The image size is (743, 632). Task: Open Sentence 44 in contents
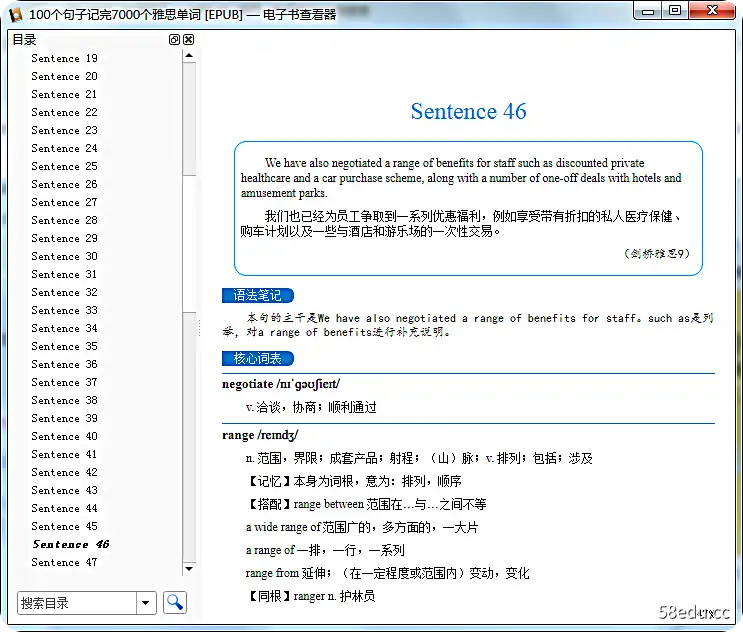[x=64, y=508]
